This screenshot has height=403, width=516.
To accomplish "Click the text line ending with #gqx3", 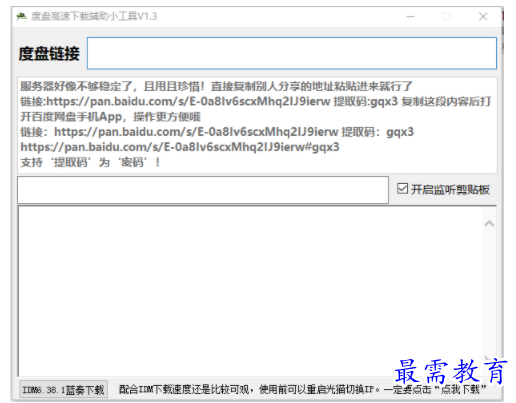I will click(180, 147).
